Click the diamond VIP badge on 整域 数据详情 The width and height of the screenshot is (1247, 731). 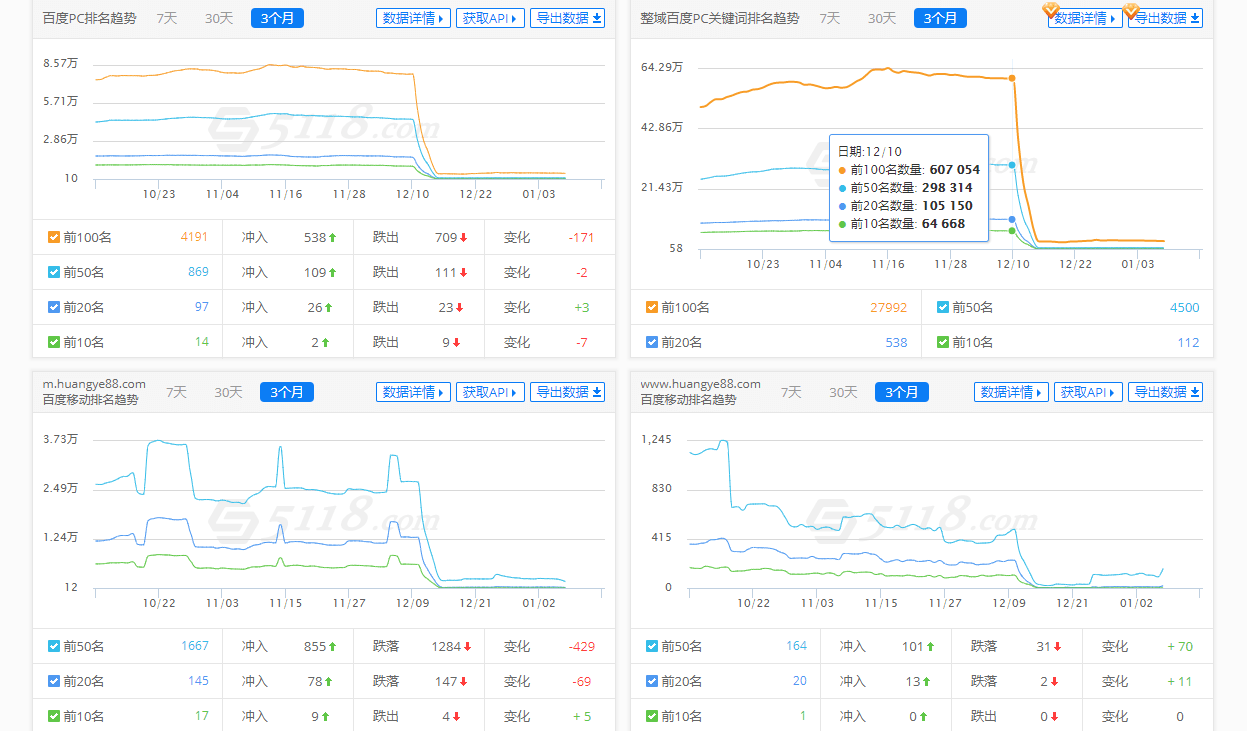pyautogui.click(x=1050, y=10)
